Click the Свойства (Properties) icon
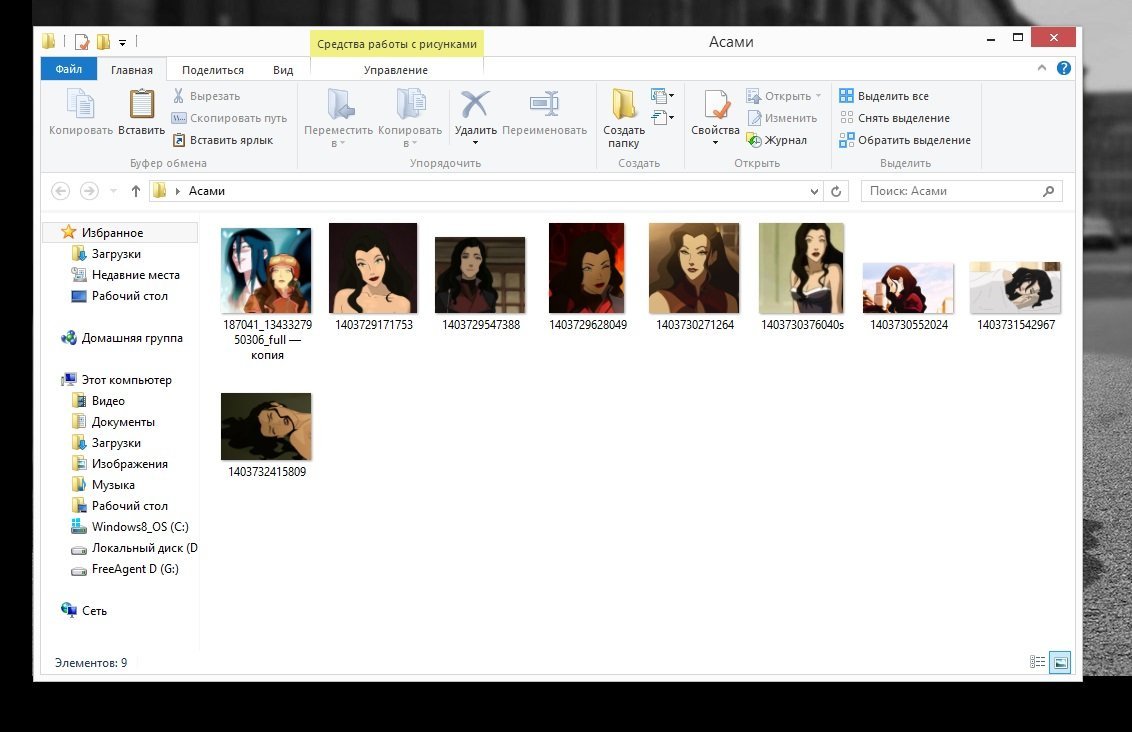This screenshot has height=732, width=1132. click(x=715, y=105)
